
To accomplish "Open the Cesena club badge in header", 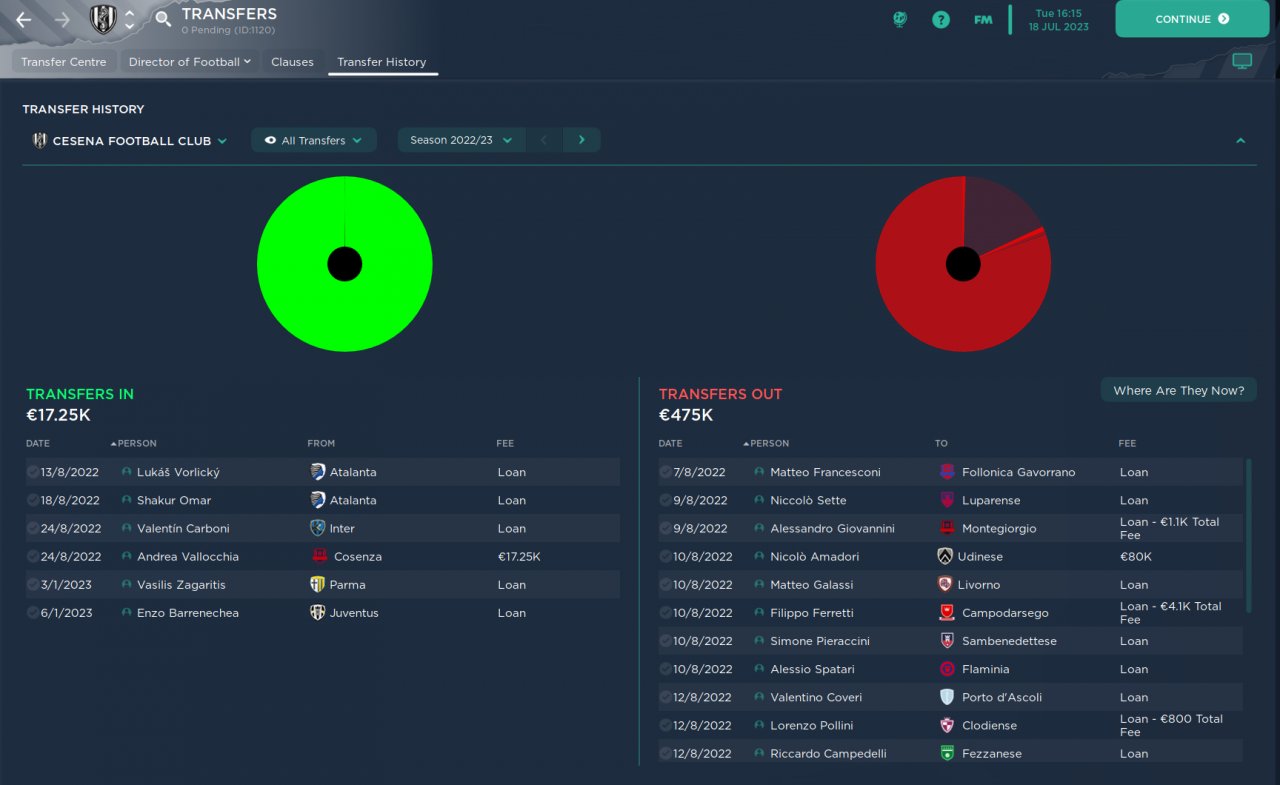I will [x=103, y=19].
